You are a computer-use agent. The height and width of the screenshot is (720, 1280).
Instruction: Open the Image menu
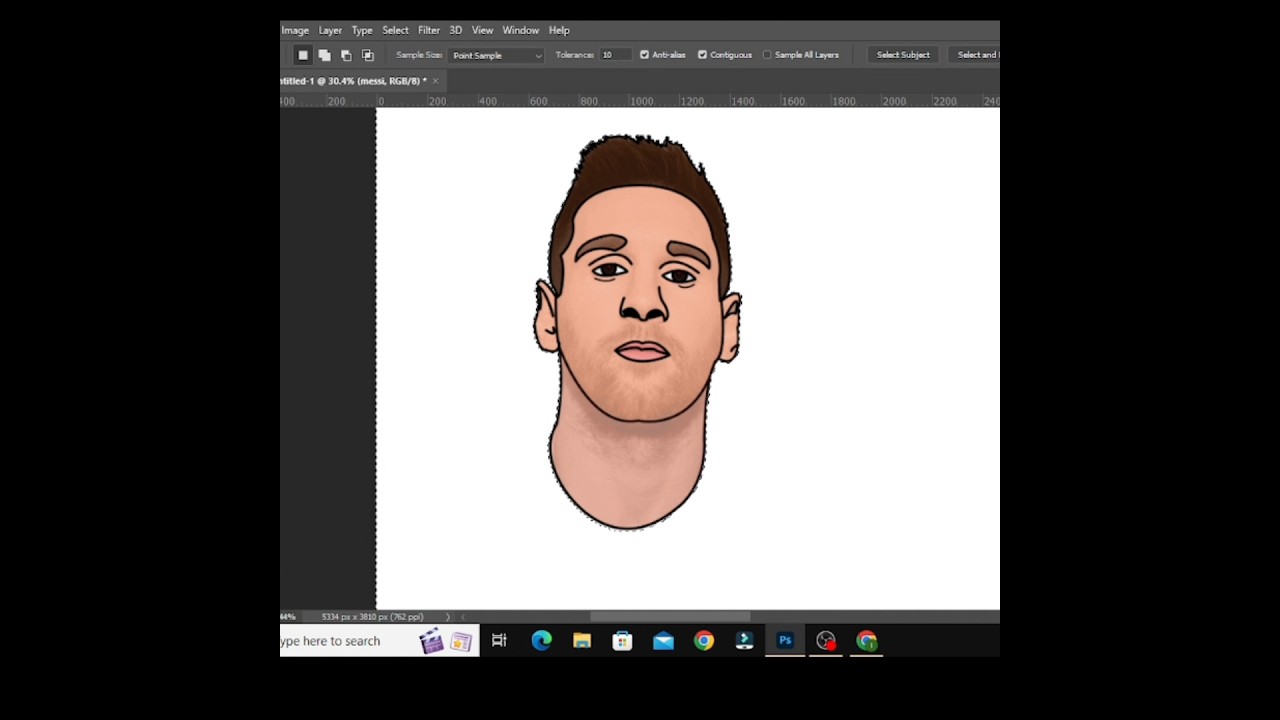click(295, 30)
